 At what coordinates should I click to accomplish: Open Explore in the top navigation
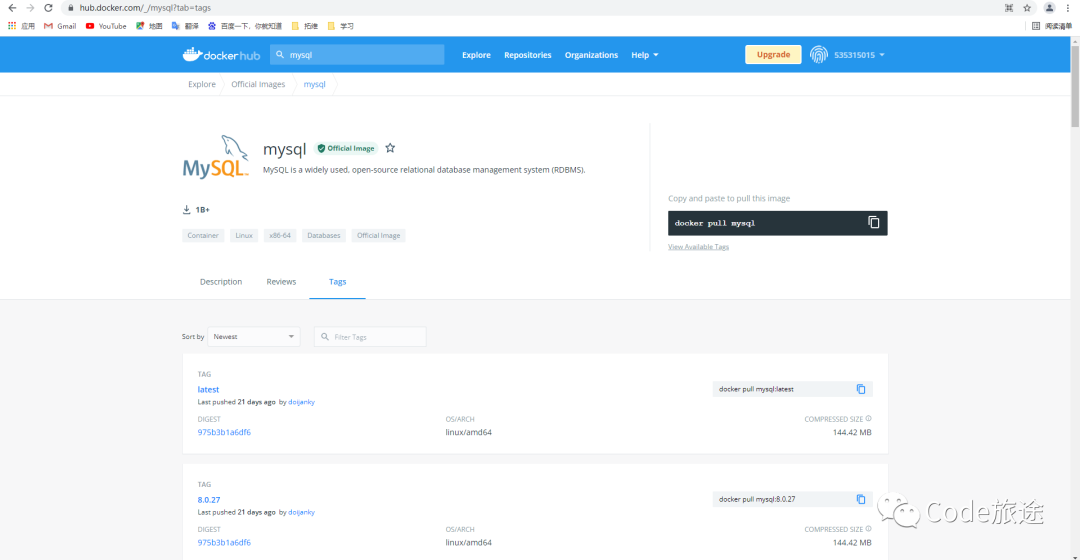476,55
